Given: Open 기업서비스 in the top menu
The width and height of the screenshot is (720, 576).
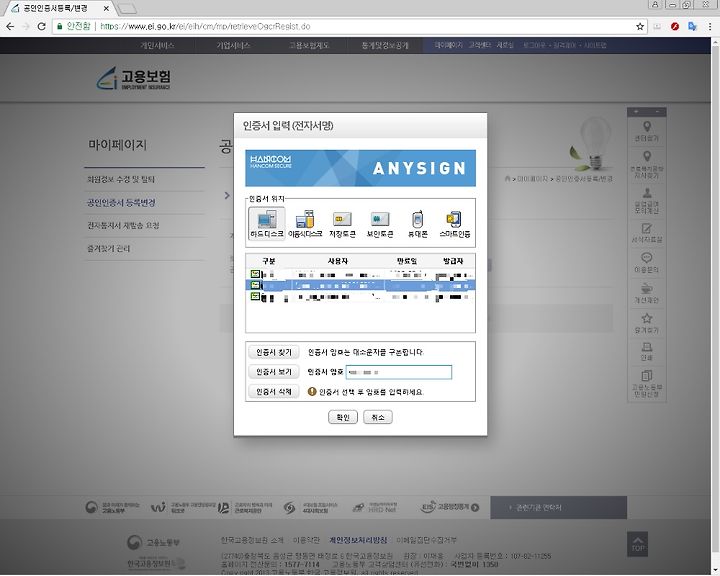Looking at the screenshot, I should pos(233,45).
